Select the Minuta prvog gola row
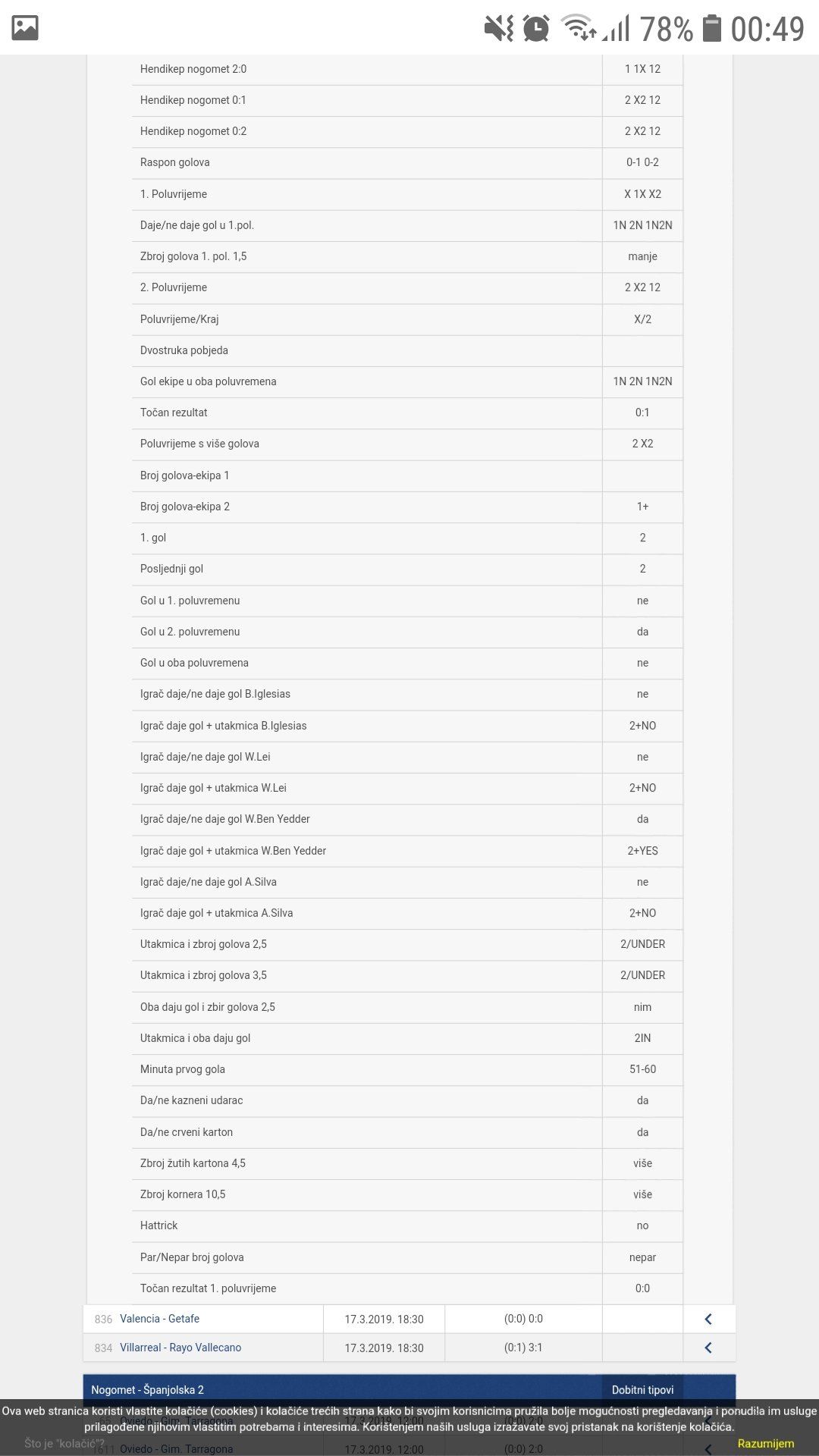 coord(407,1069)
